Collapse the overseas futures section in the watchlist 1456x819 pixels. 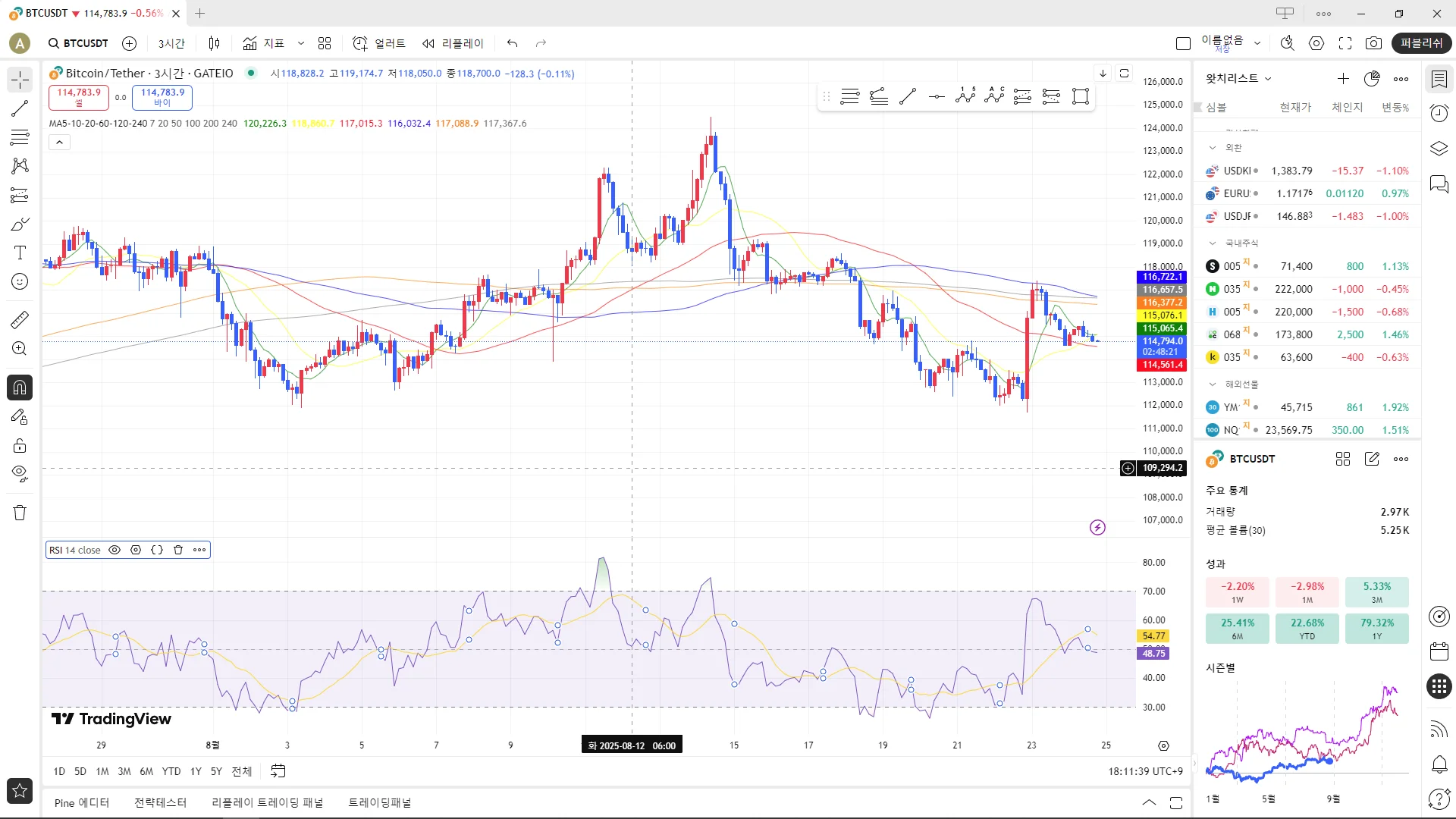(x=1212, y=384)
